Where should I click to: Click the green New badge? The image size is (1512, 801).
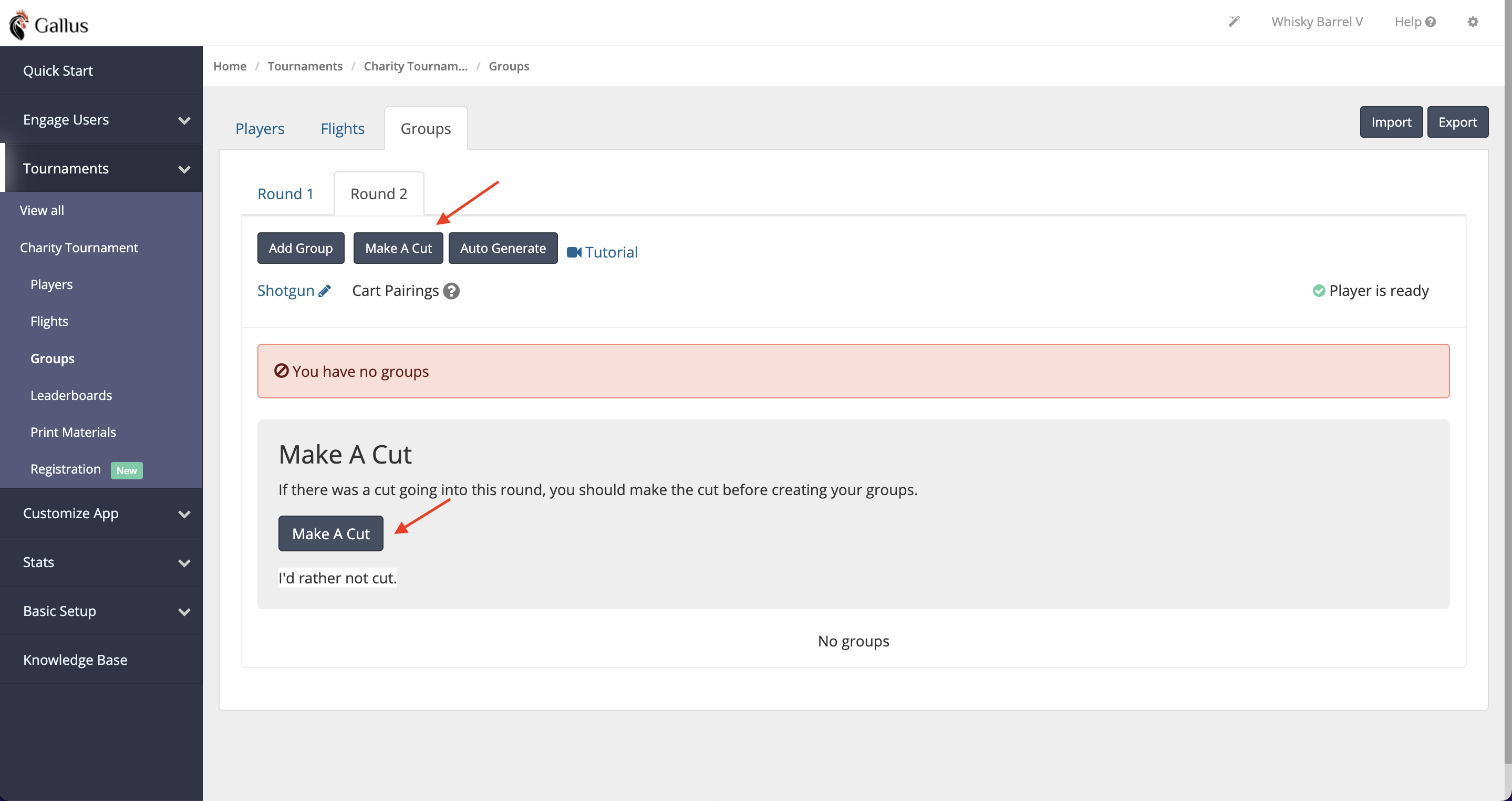(x=127, y=470)
